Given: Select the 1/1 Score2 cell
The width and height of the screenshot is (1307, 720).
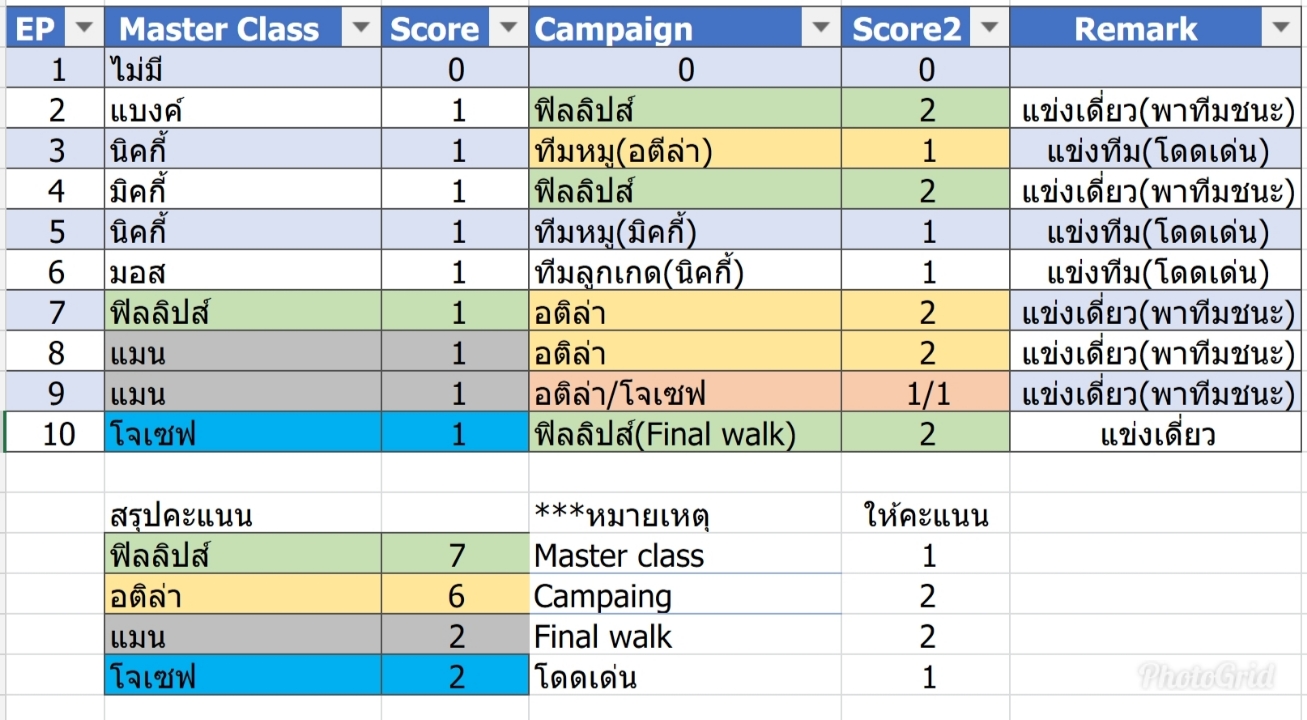Looking at the screenshot, I should coord(926,393).
